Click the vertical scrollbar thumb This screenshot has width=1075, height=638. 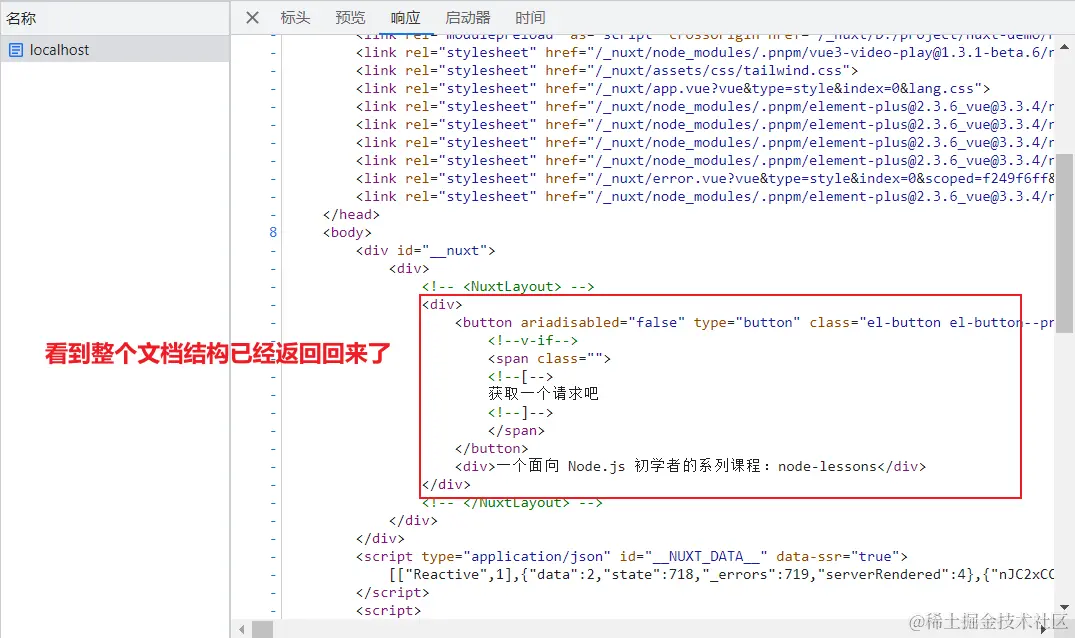tap(1064, 243)
